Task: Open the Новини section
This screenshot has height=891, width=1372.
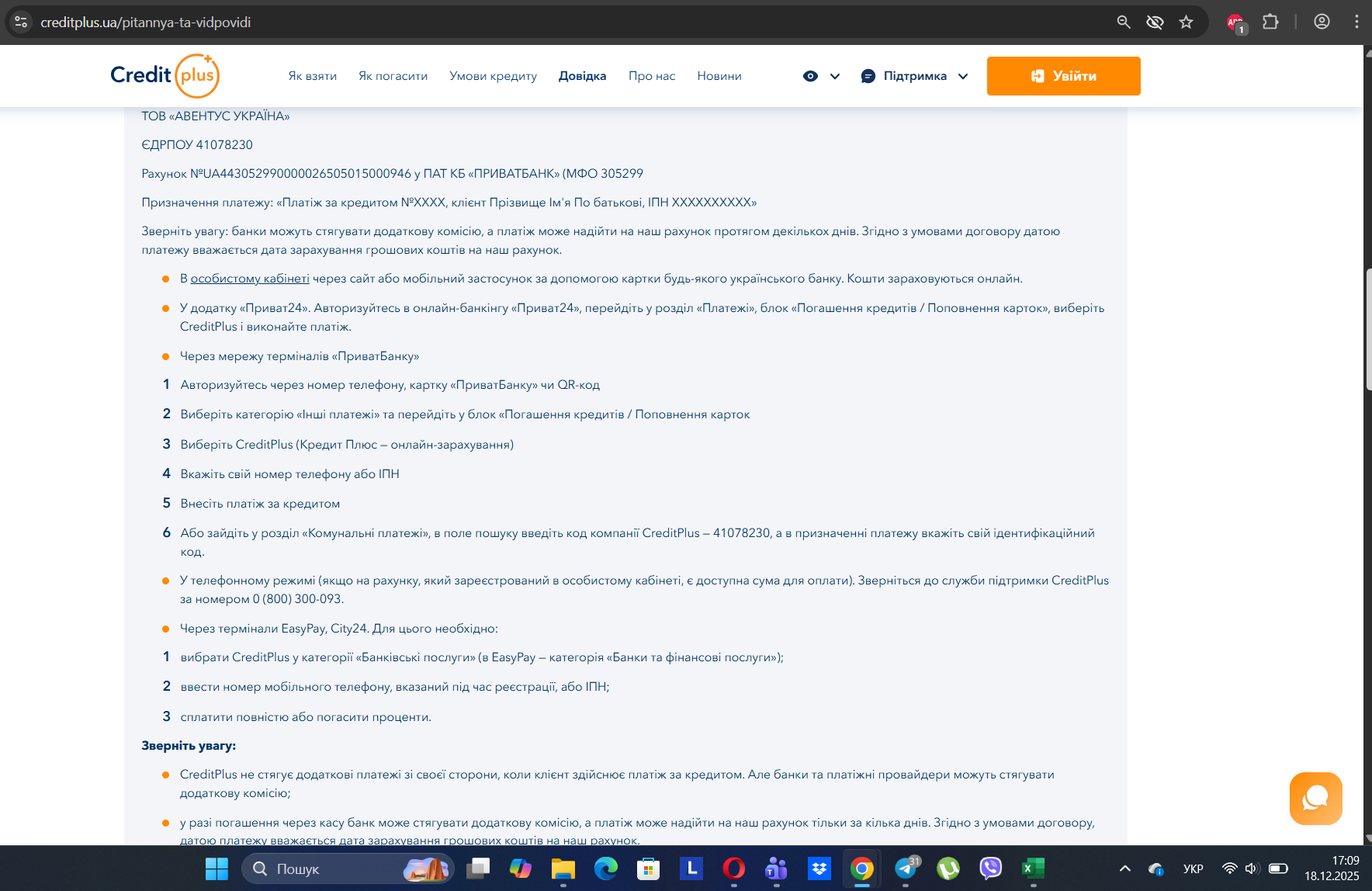Action: point(719,76)
